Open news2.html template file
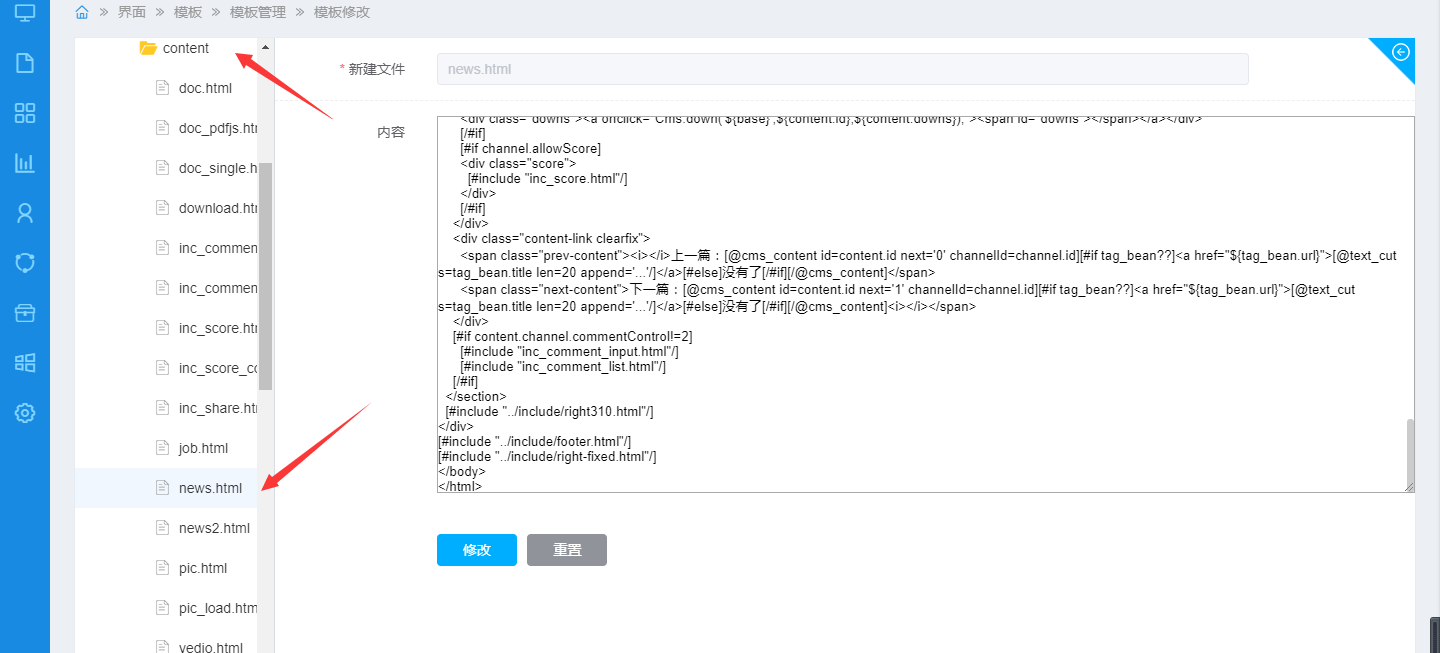This screenshot has width=1440, height=653. (214, 528)
